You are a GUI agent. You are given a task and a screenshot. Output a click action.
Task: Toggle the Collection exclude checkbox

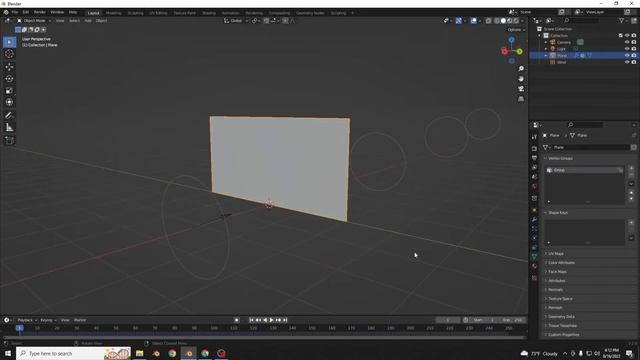[620, 36]
